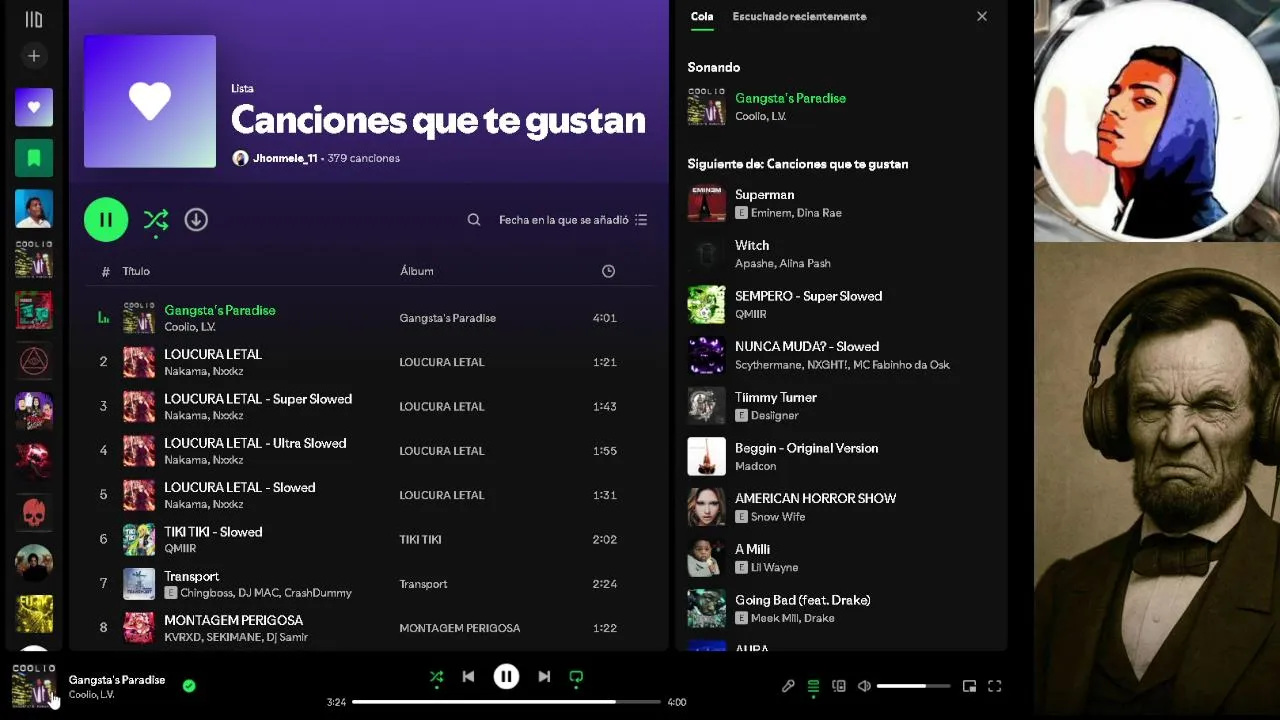Viewport: 1280px width, 720px height.
Task: Open Liked Songs heart tile in sidebar
Action: tap(34, 107)
